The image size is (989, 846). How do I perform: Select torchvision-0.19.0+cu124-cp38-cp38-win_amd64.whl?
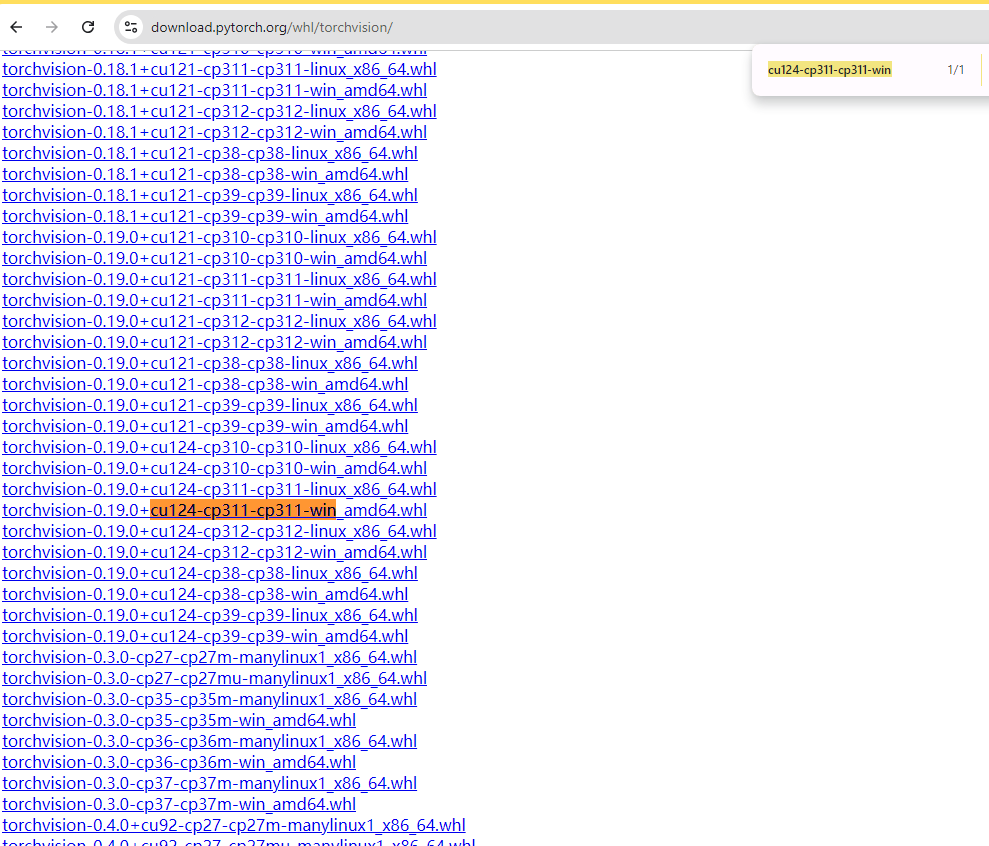click(205, 594)
